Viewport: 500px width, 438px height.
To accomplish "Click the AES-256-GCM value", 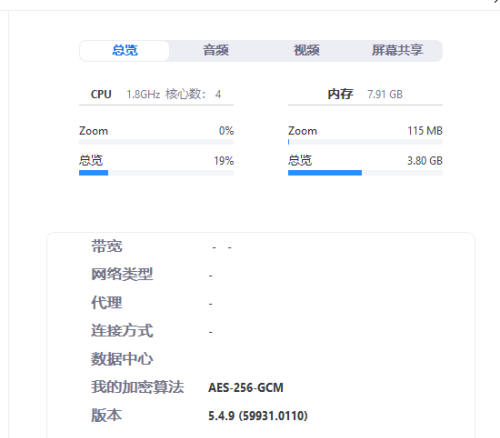I will tap(246, 388).
